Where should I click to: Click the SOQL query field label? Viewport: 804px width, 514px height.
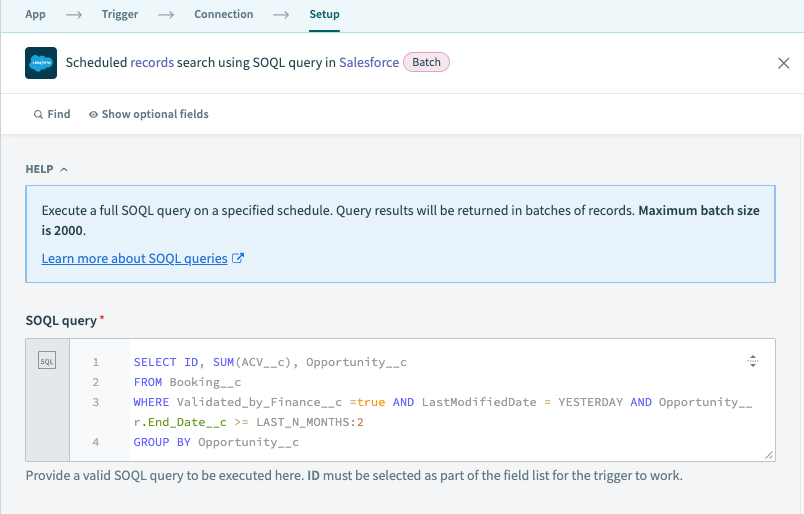click(x=61, y=321)
